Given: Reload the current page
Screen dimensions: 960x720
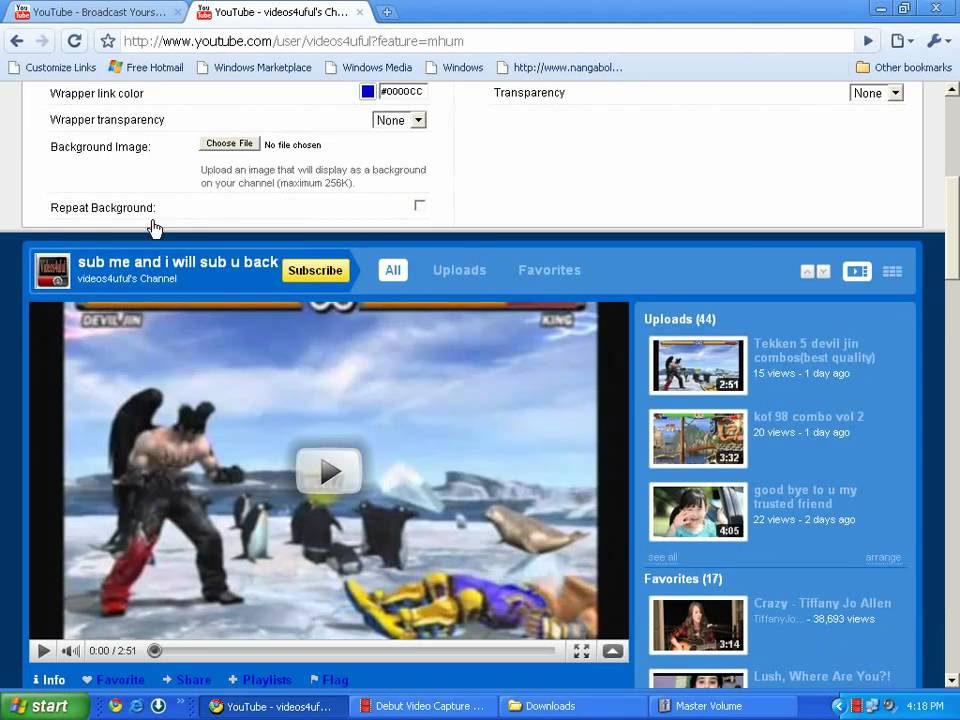Looking at the screenshot, I should (75, 41).
